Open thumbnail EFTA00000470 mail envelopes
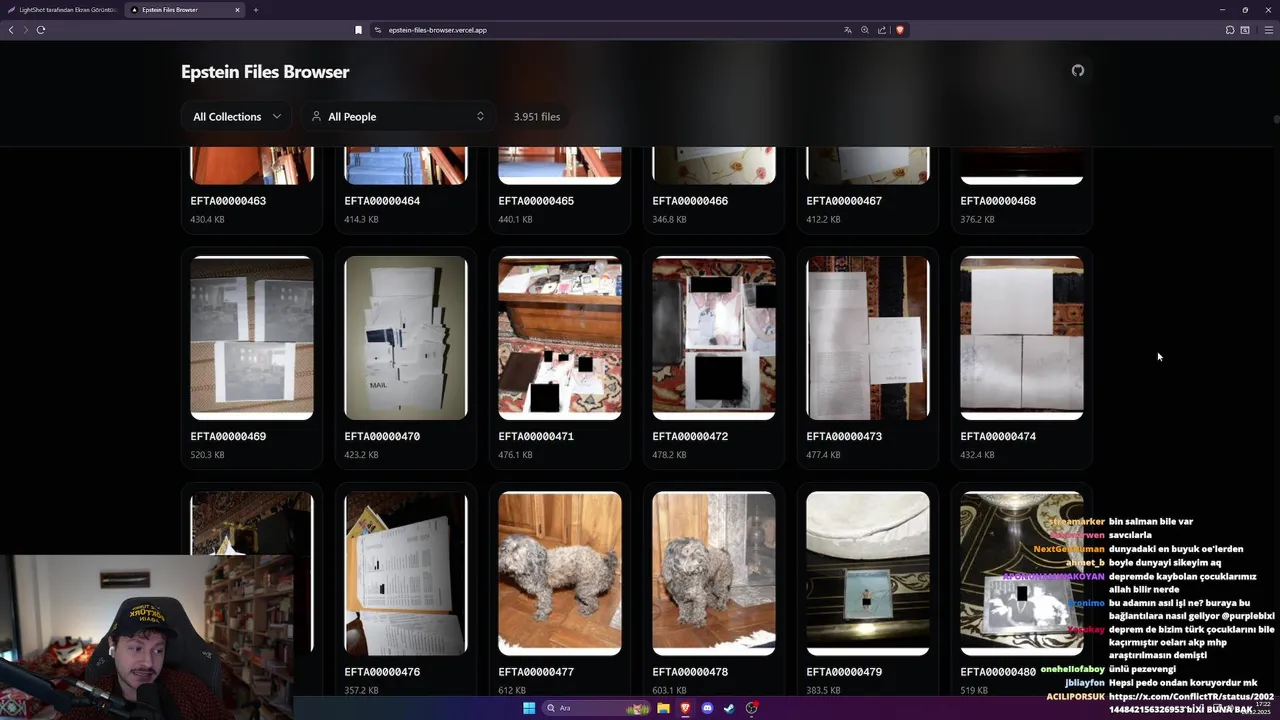 click(x=406, y=338)
